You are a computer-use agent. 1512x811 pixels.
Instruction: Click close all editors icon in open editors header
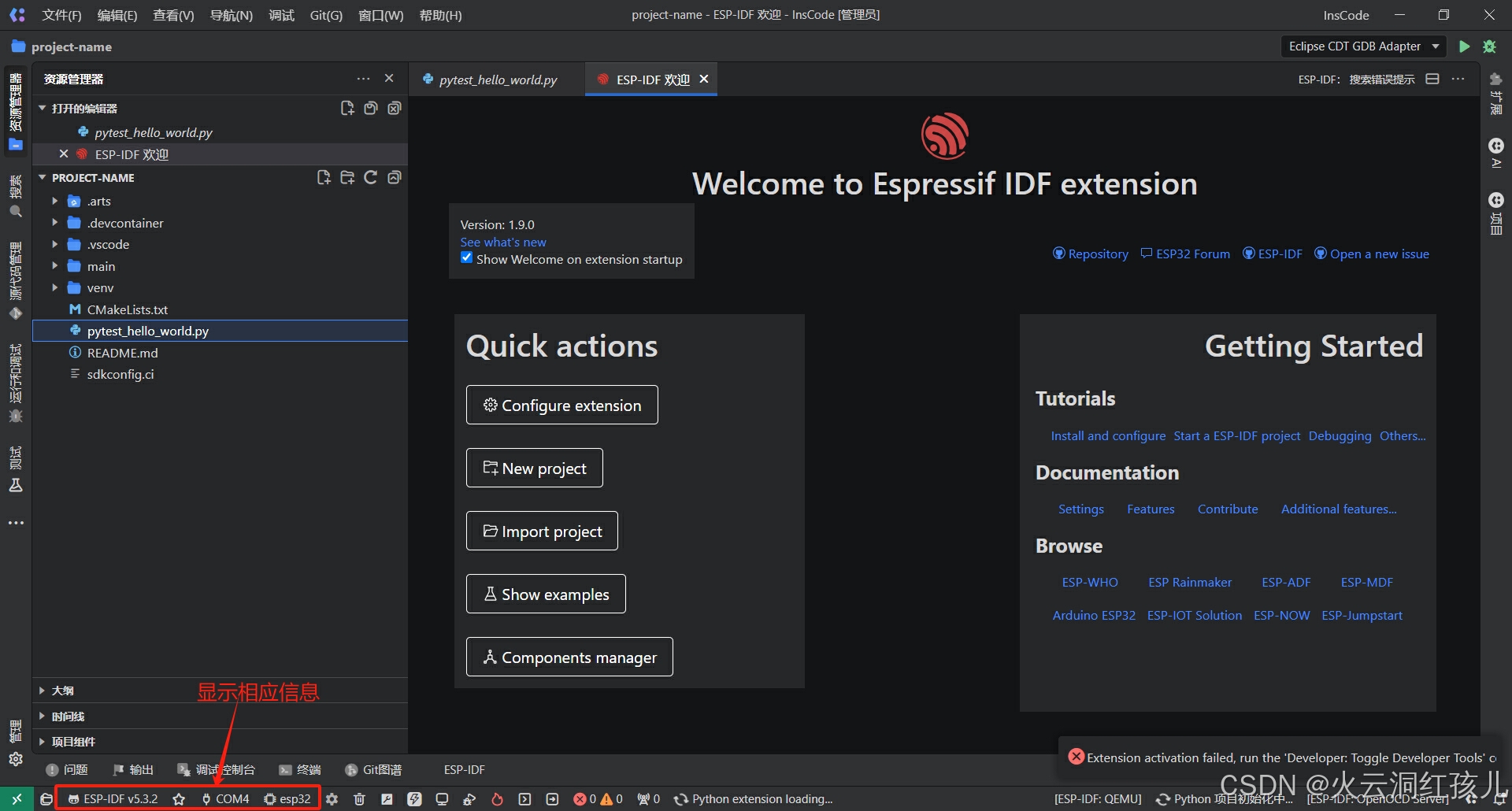coord(395,108)
